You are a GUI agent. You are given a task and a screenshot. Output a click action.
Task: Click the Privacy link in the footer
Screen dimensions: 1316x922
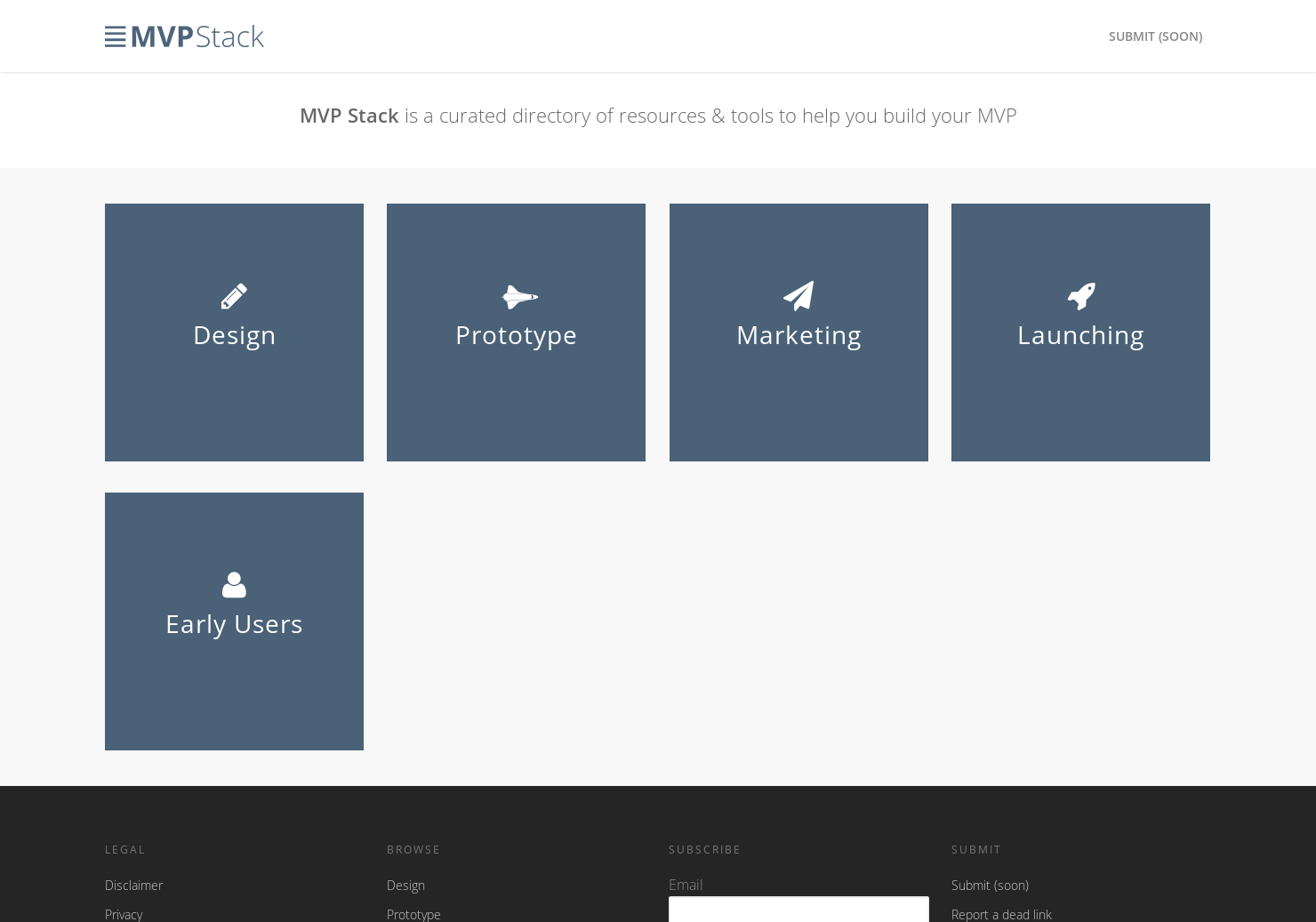tap(124, 914)
